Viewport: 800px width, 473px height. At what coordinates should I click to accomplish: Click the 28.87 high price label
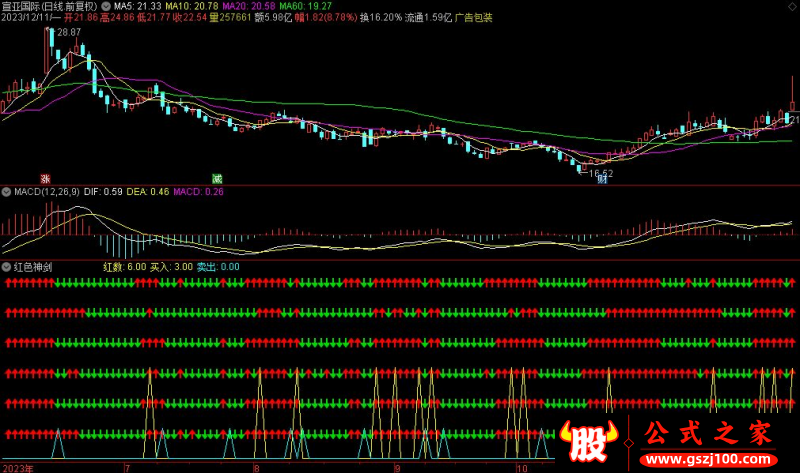(x=68, y=34)
